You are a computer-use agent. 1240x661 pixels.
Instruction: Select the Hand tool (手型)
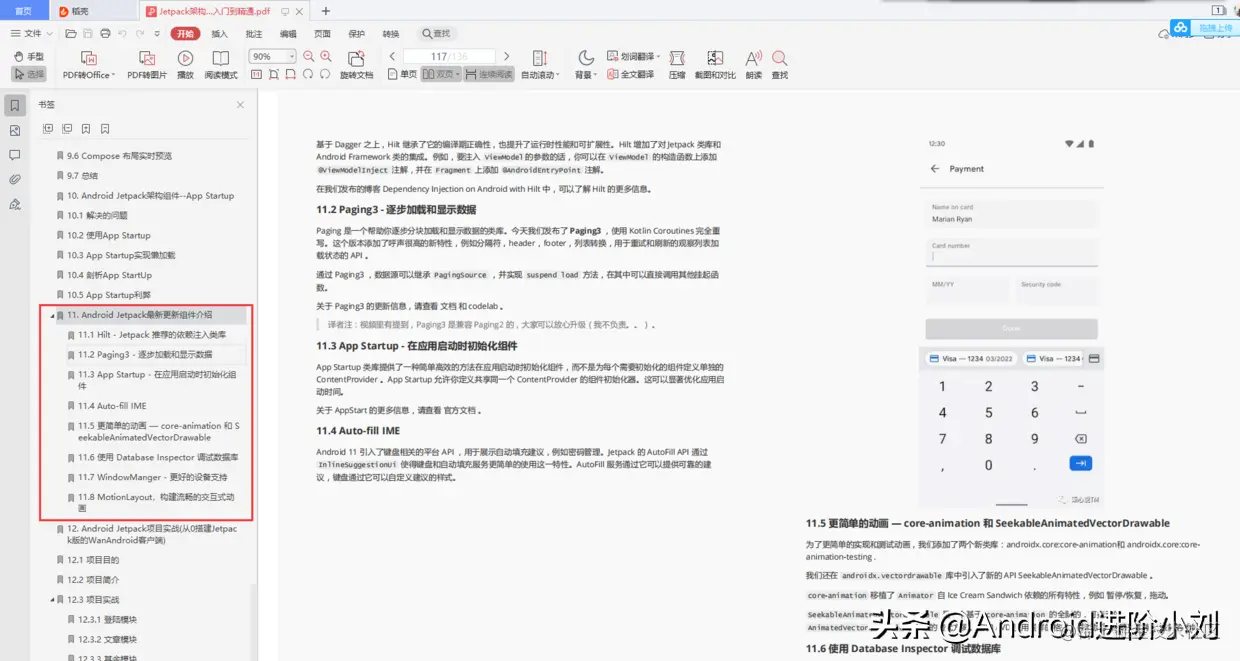[29, 57]
